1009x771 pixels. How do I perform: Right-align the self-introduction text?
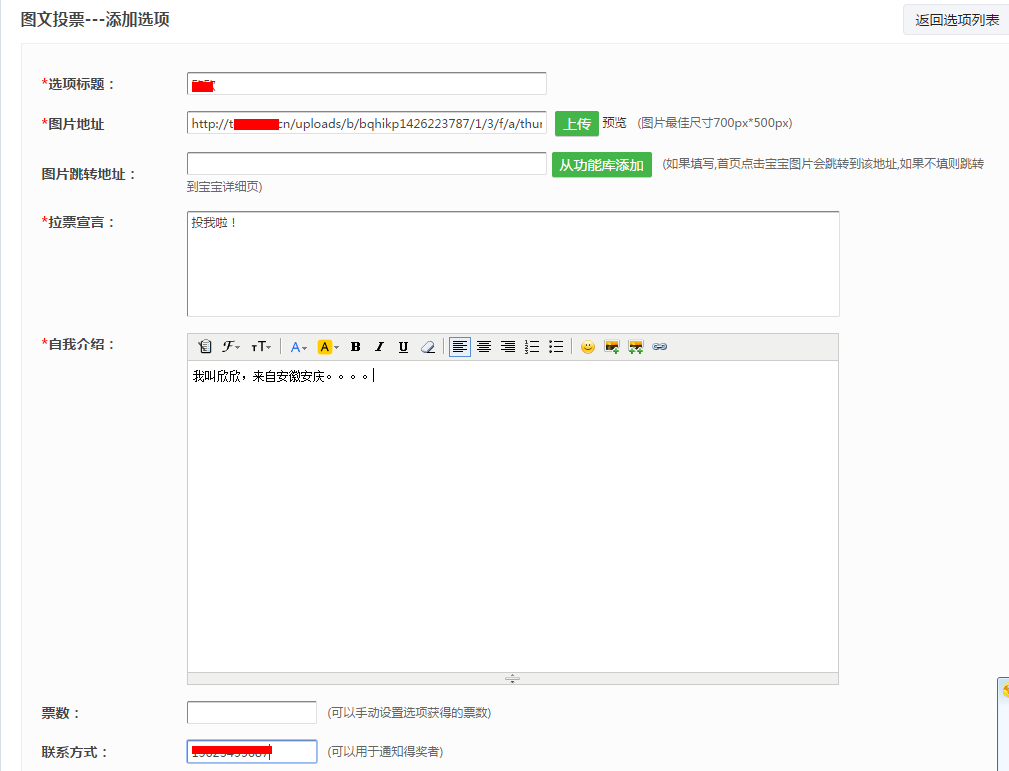pos(508,347)
